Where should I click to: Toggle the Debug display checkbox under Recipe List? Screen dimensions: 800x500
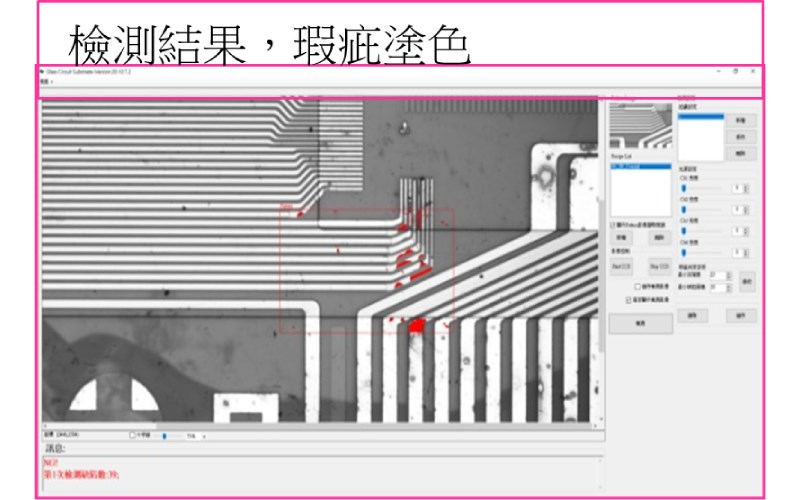click(613, 226)
